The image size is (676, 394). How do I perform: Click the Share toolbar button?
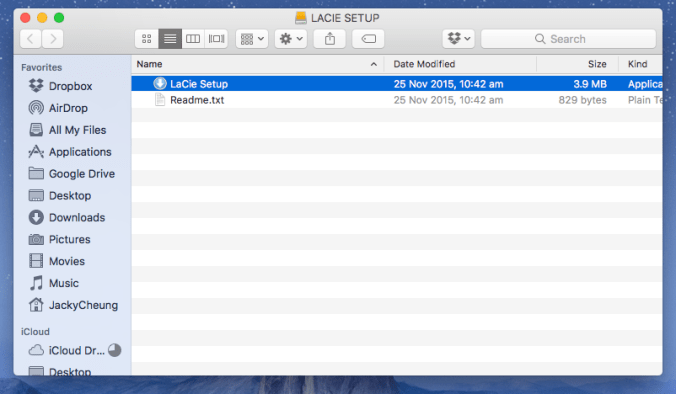pos(330,39)
